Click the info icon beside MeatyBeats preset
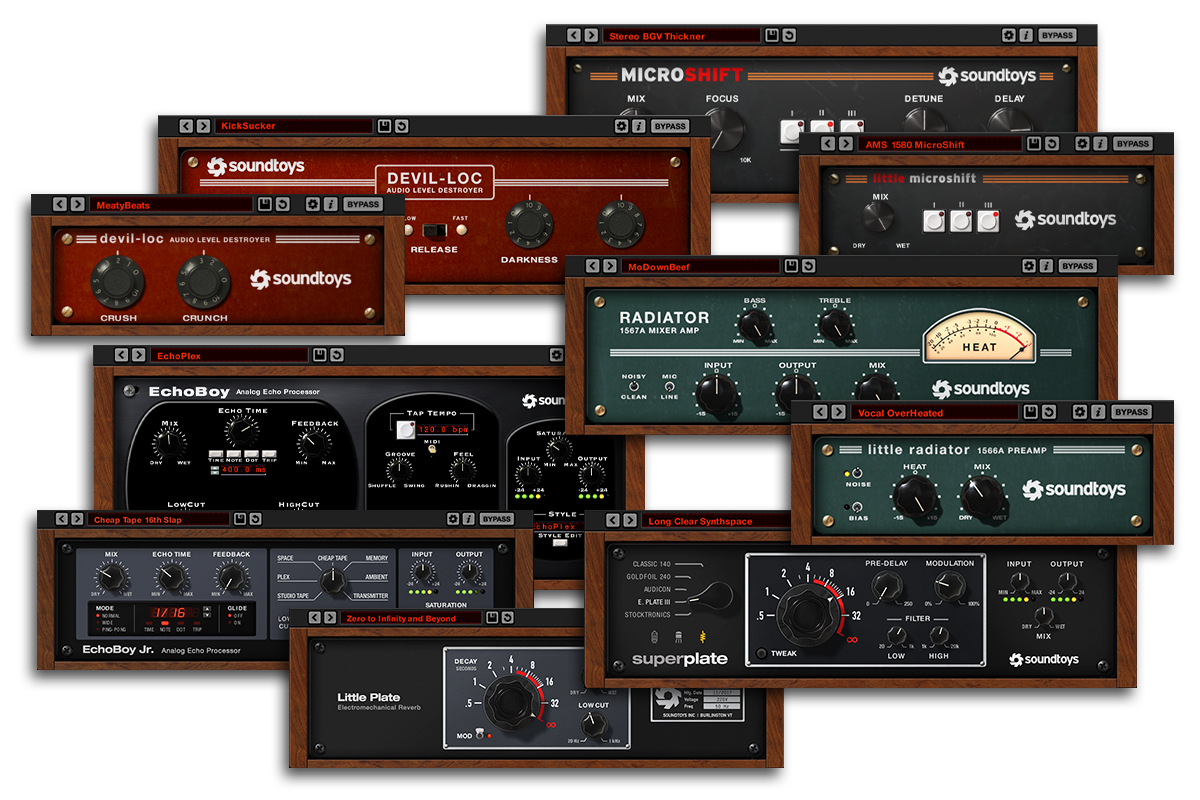This screenshot has width=1200, height=800. click(x=329, y=204)
